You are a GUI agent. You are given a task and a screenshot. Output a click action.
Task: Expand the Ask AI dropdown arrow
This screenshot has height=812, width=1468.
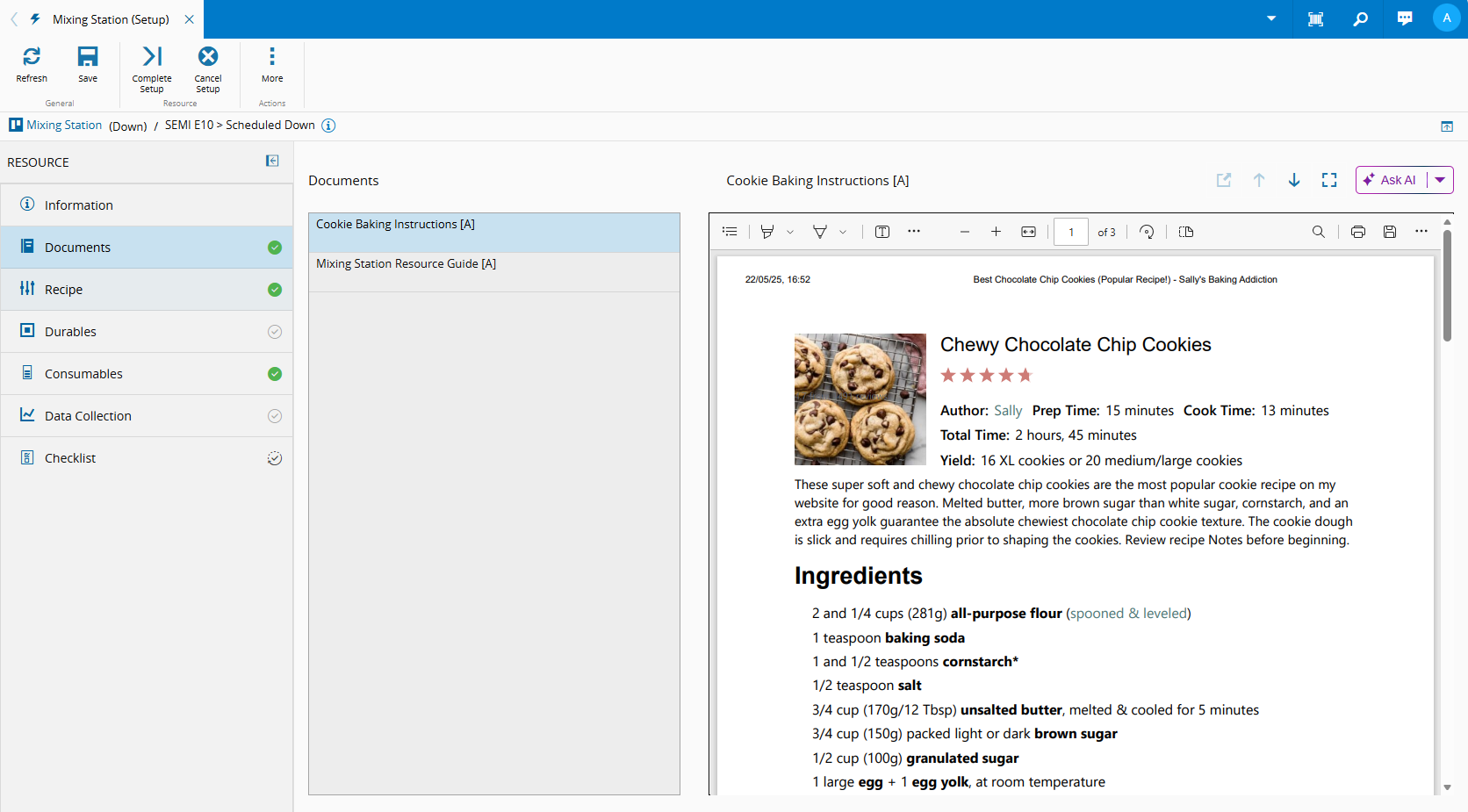click(x=1440, y=180)
